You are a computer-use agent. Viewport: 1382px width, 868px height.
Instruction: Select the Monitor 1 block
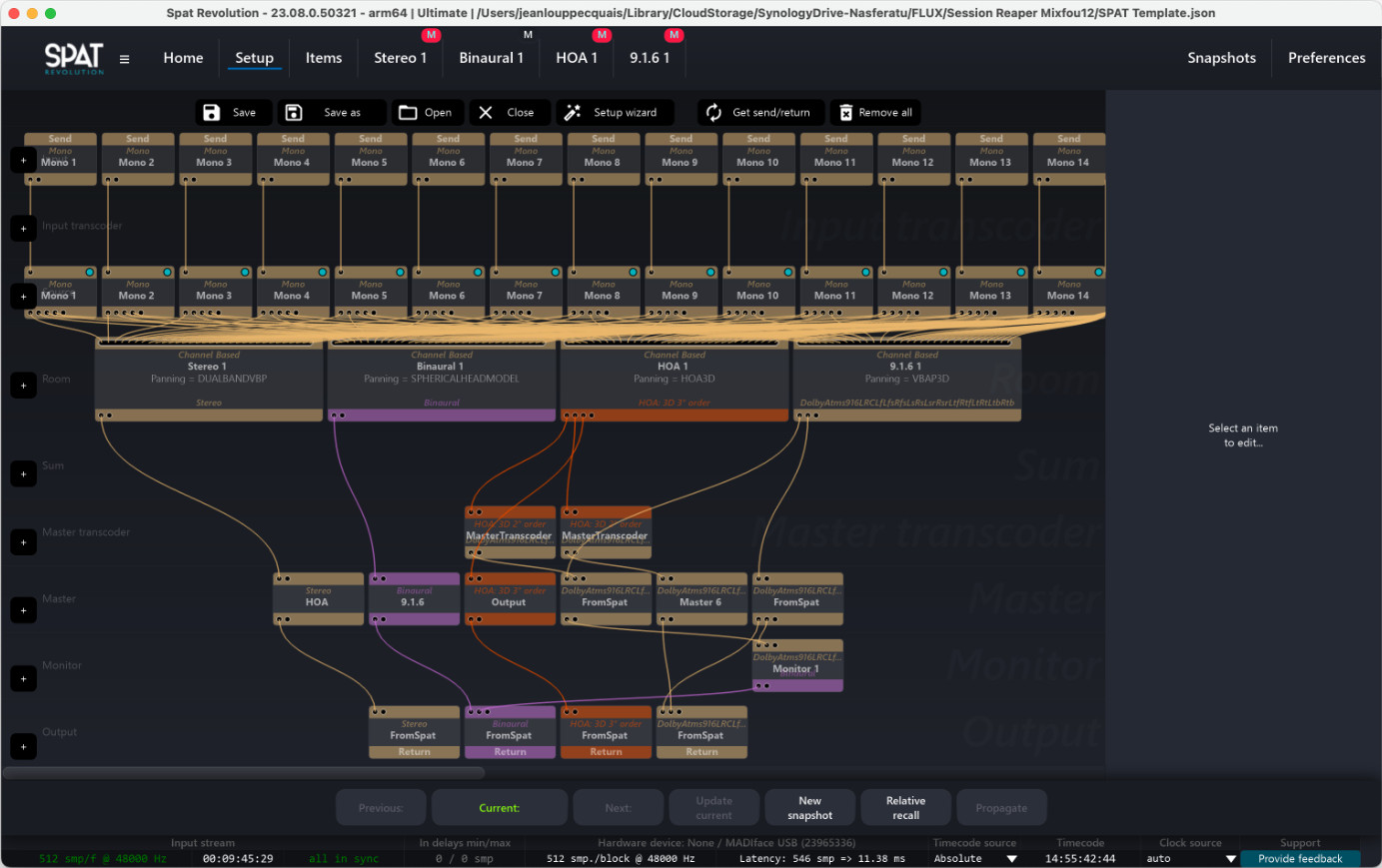pyautogui.click(x=797, y=666)
